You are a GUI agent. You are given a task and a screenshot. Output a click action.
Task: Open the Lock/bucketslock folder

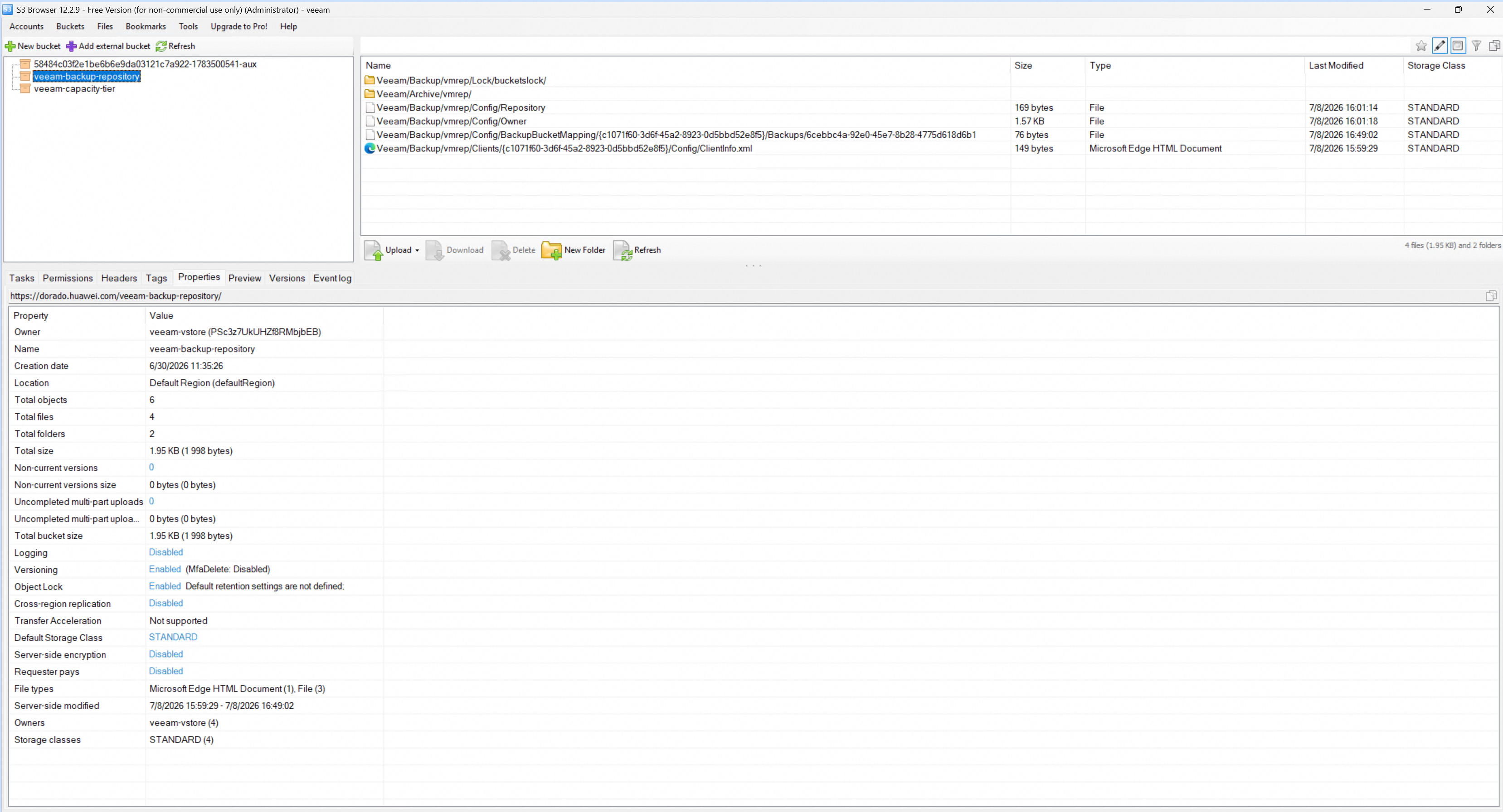coord(461,81)
